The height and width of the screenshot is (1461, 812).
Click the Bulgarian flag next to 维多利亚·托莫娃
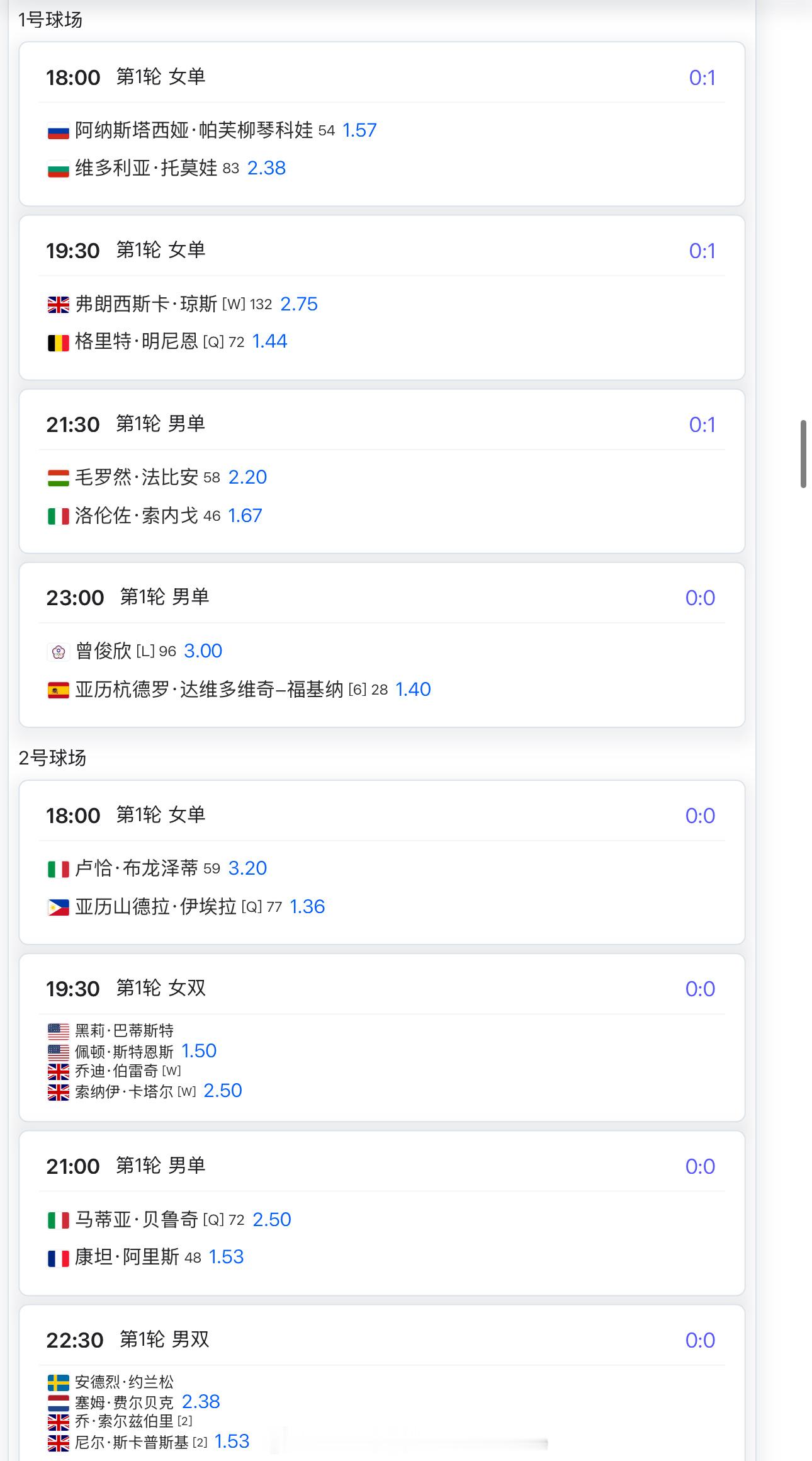(x=59, y=169)
